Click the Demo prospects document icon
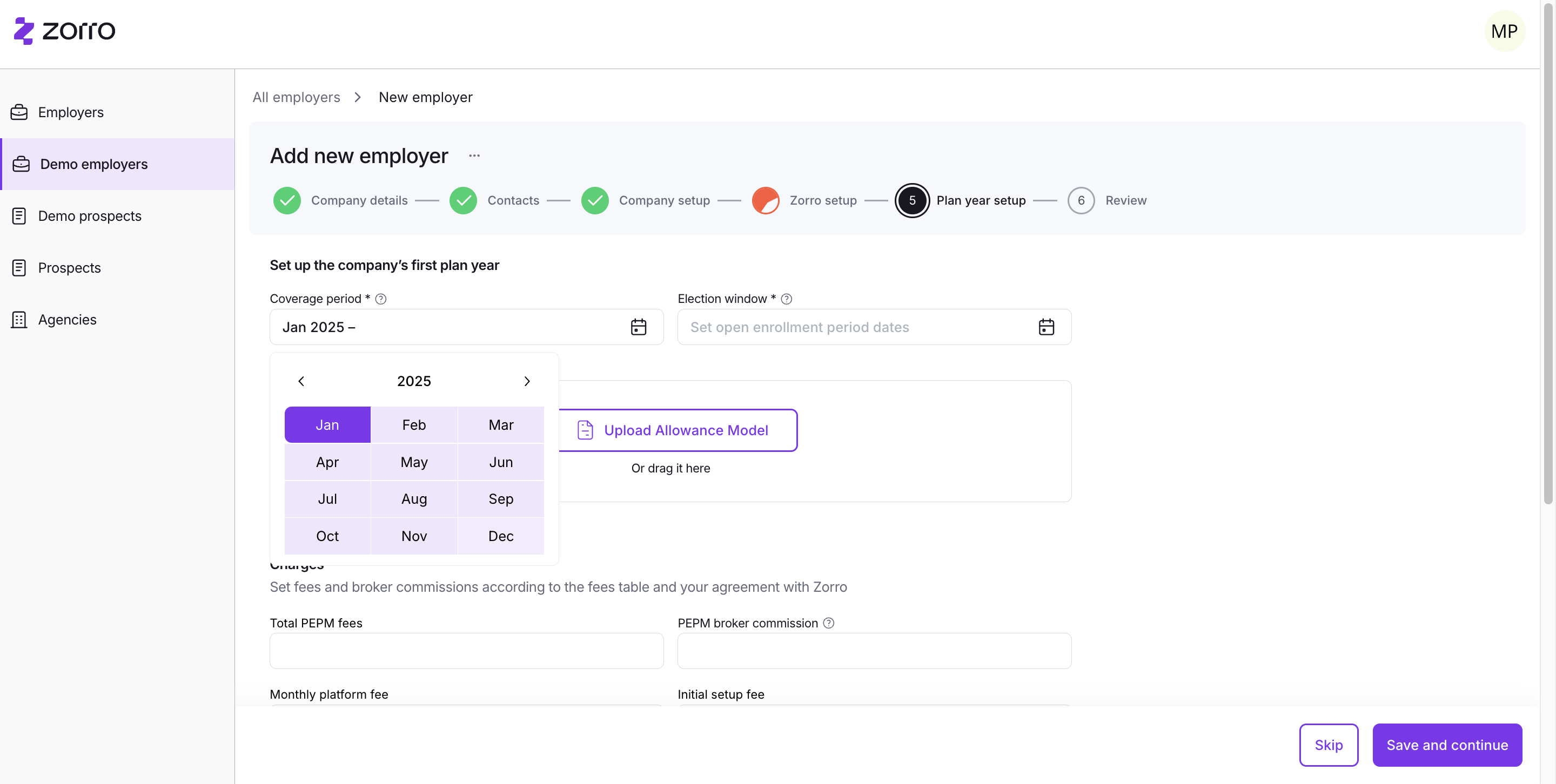This screenshot has width=1556, height=784. click(19, 216)
